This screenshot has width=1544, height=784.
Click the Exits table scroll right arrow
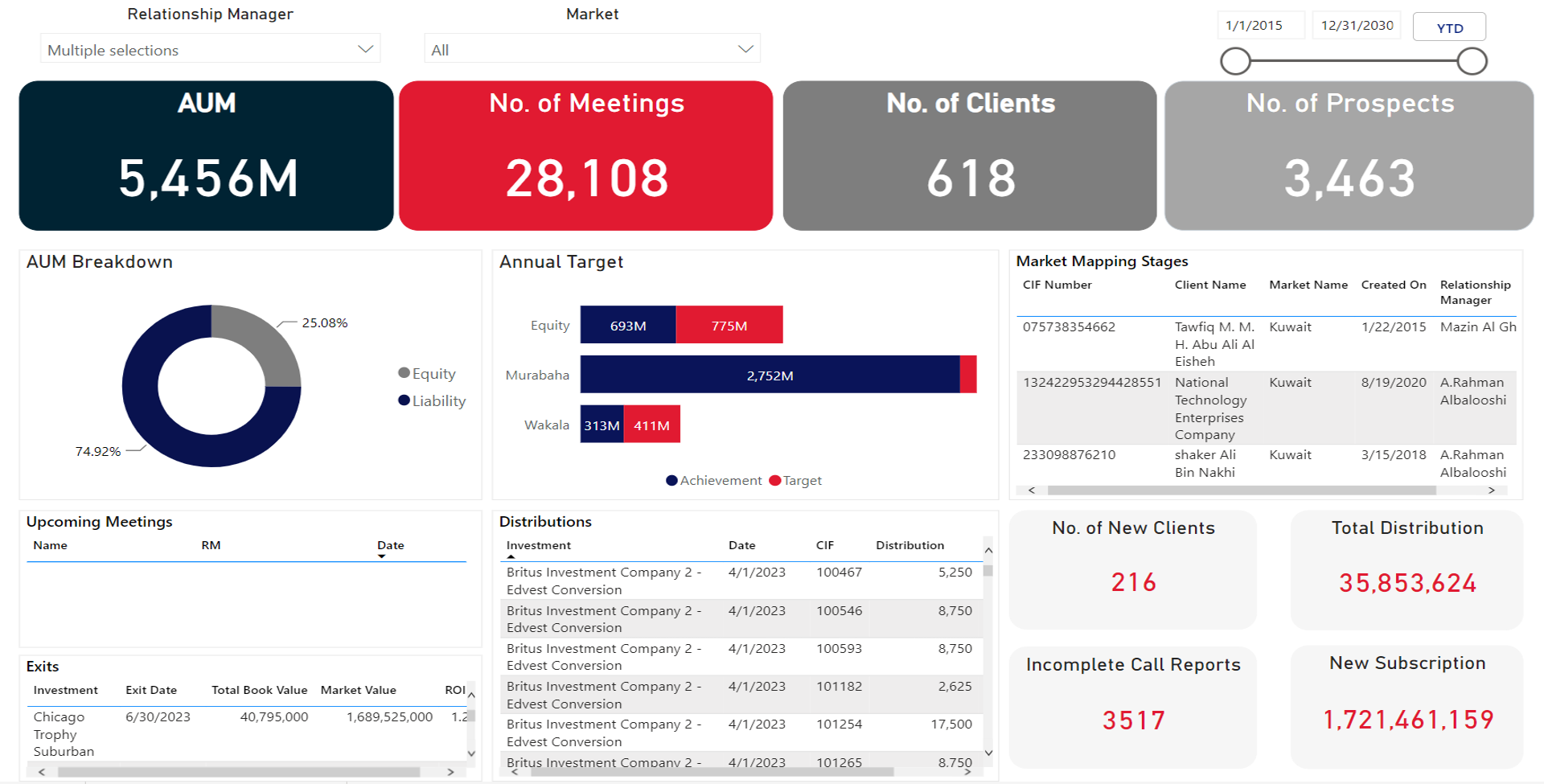pyautogui.click(x=451, y=772)
